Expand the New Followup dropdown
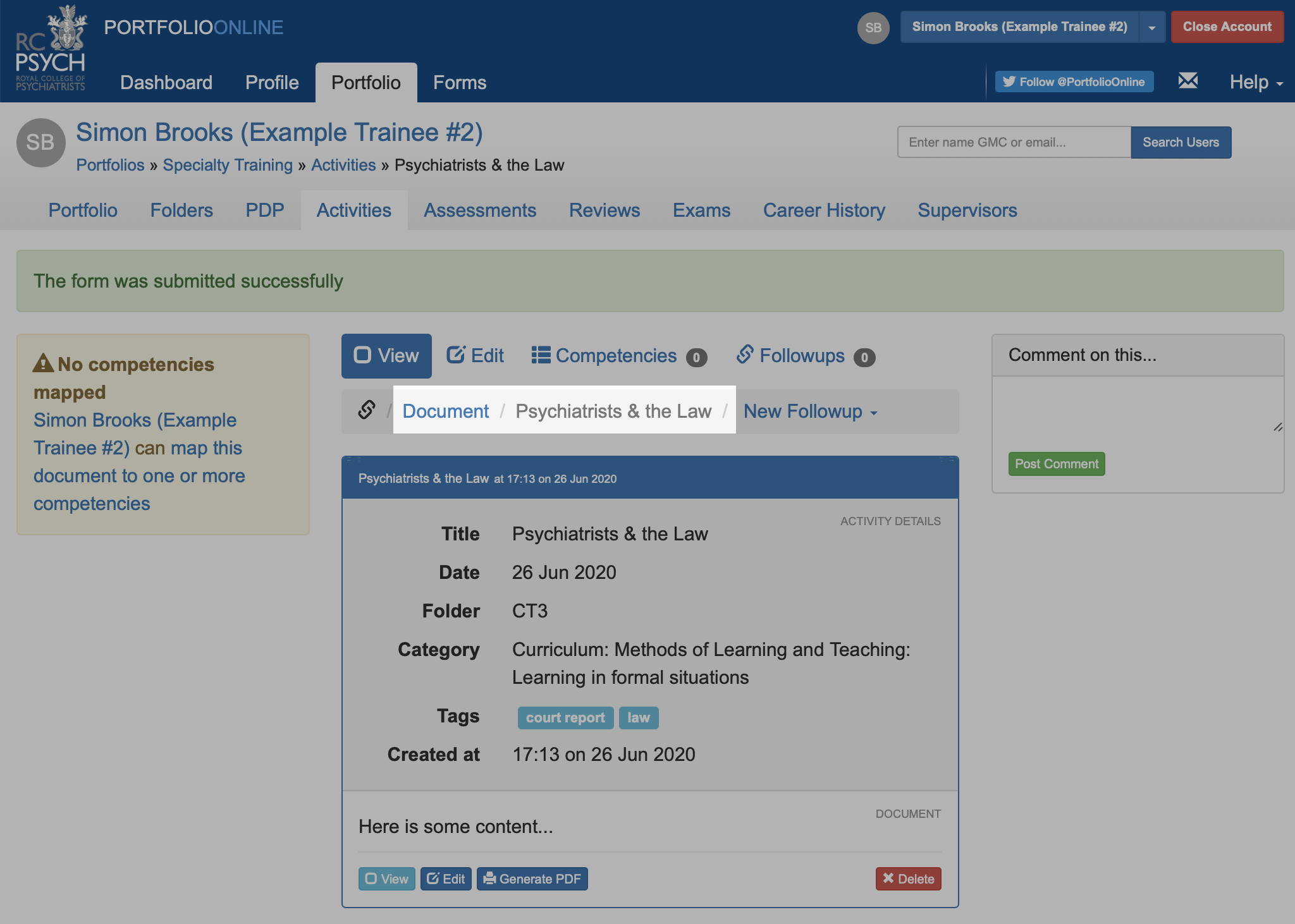The image size is (1295, 924). (x=810, y=411)
